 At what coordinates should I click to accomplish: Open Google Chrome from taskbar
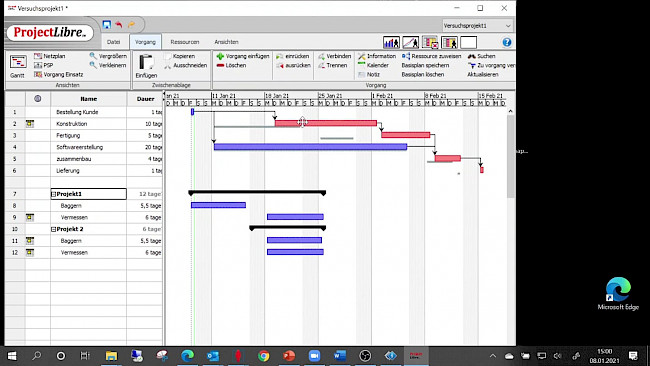pos(263,356)
